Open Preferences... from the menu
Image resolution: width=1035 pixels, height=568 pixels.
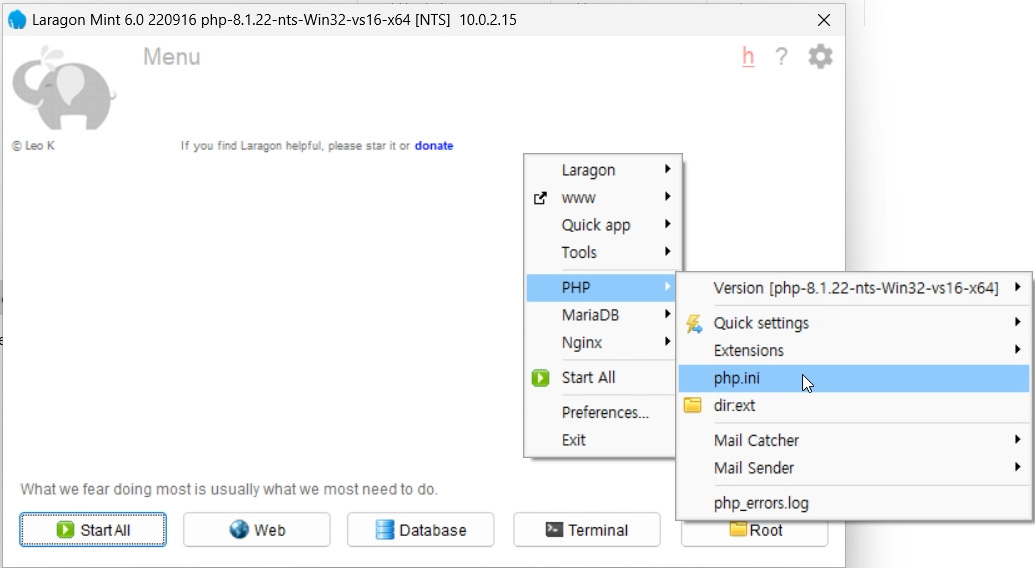pos(601,413)
